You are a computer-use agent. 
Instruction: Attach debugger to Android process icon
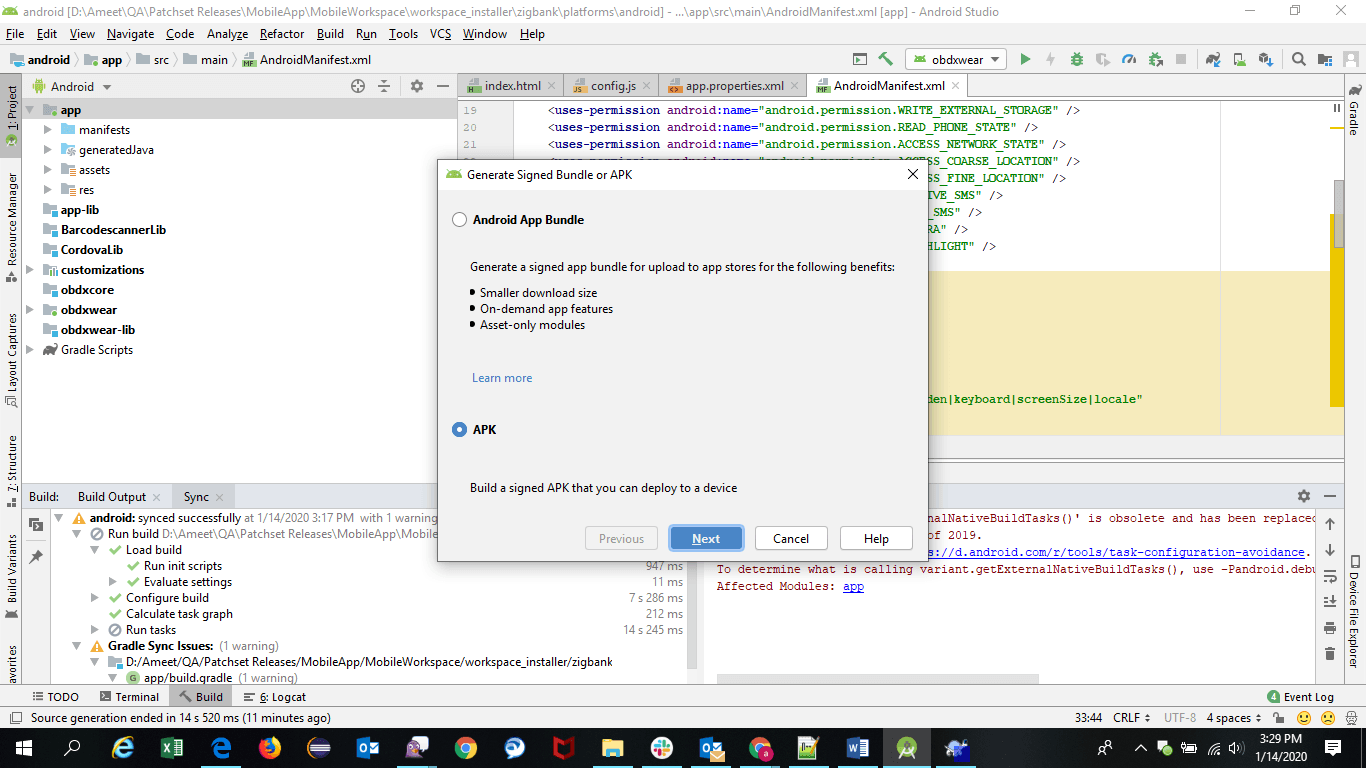coord(1155,59)
